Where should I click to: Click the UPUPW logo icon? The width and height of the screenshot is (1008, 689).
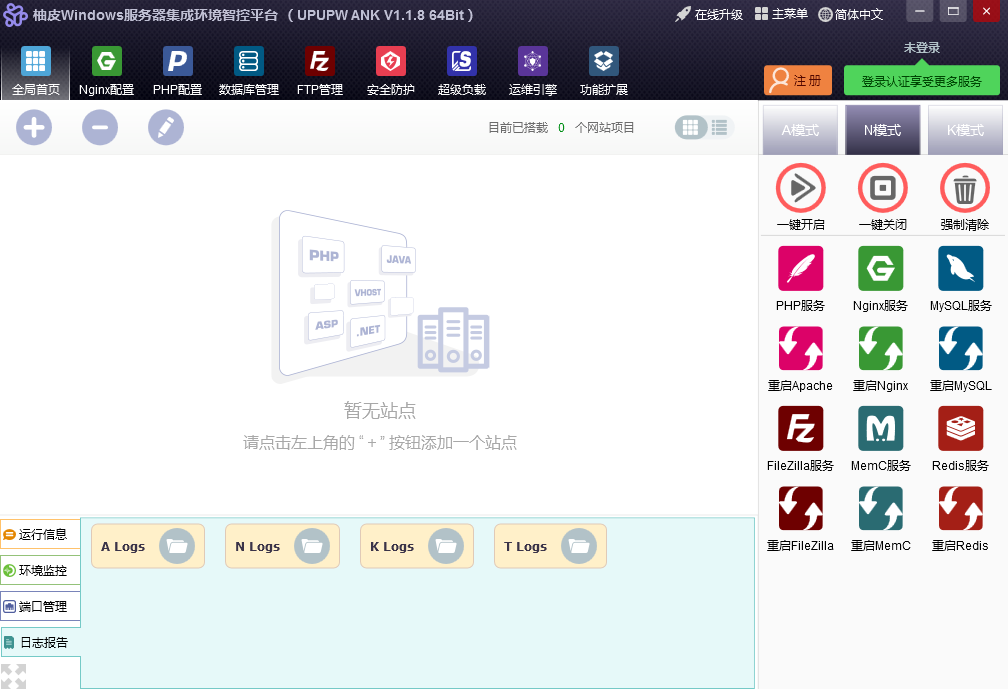[x=15, y=15]
